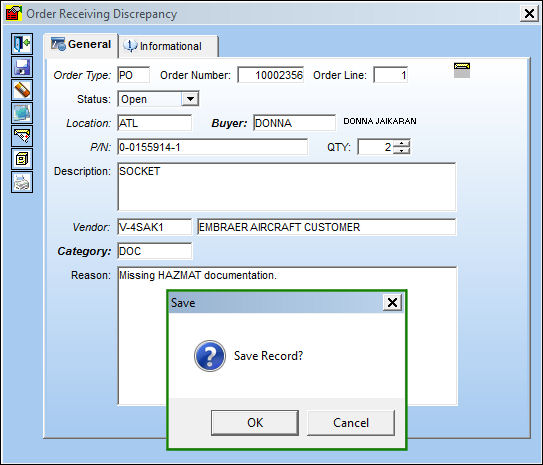This screenshot has width=543, height=465.
Task: Click the Save Record? message text
Action: point(268,356)
